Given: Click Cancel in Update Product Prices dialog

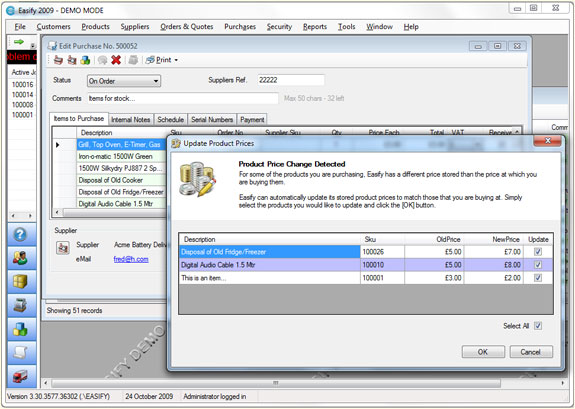Looking at the screenshot, I should tap(531, 352).
